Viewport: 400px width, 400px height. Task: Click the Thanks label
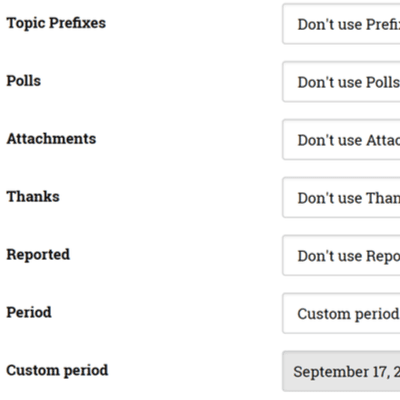click(x=33, y=197)
